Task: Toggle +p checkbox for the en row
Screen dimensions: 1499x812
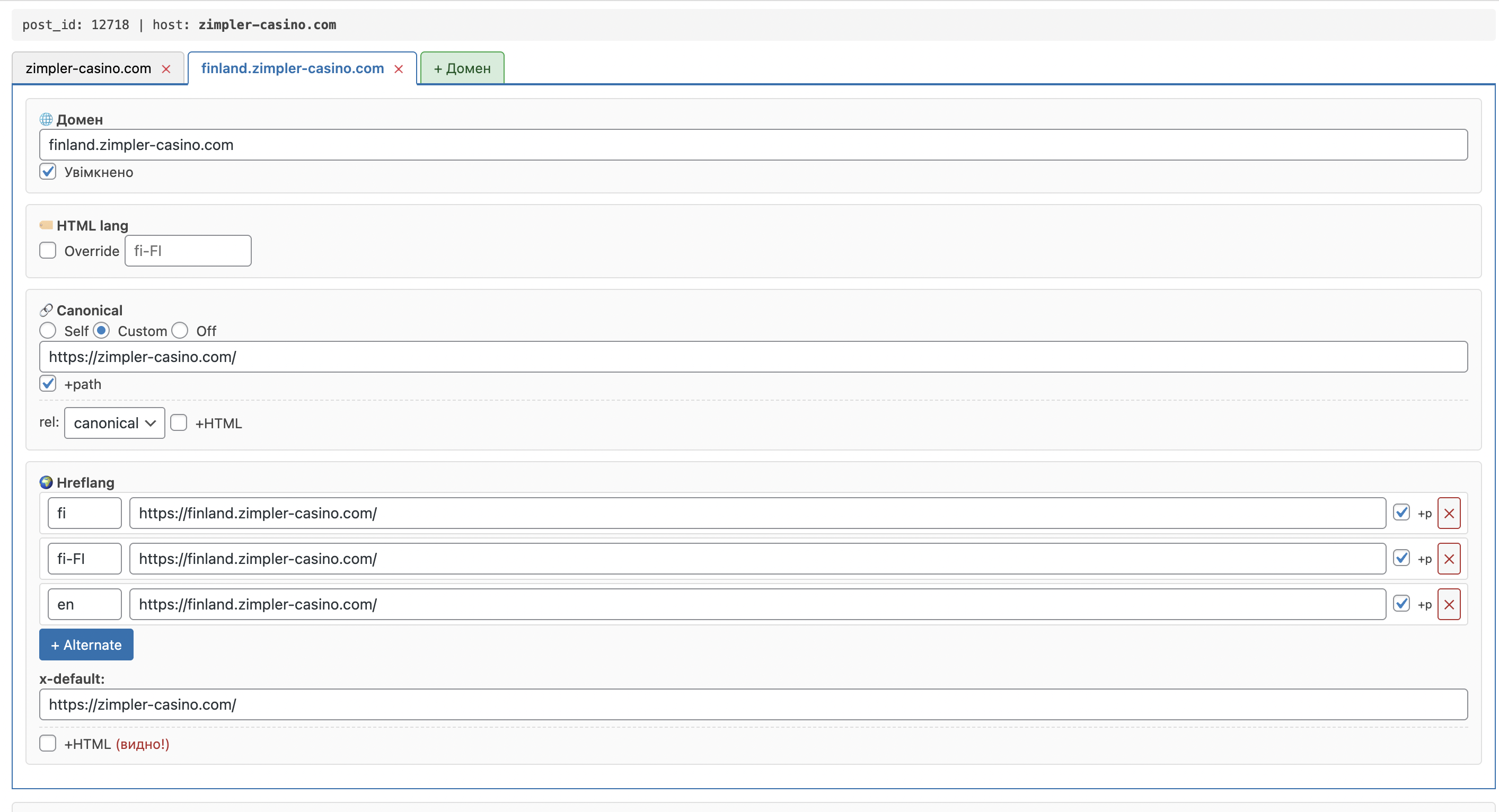Action: click(x=1401, y=603)
